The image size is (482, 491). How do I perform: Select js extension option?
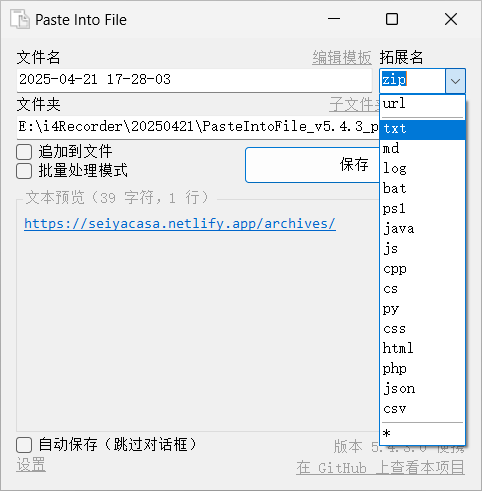tap(422, 249)
